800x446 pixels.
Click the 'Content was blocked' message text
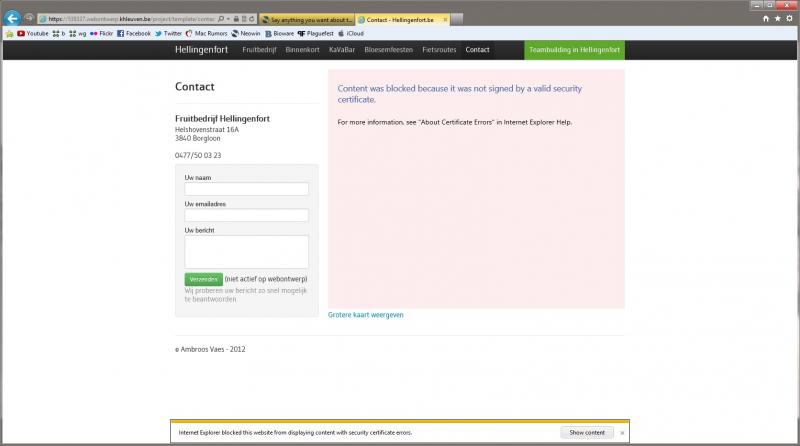[460, 94]
